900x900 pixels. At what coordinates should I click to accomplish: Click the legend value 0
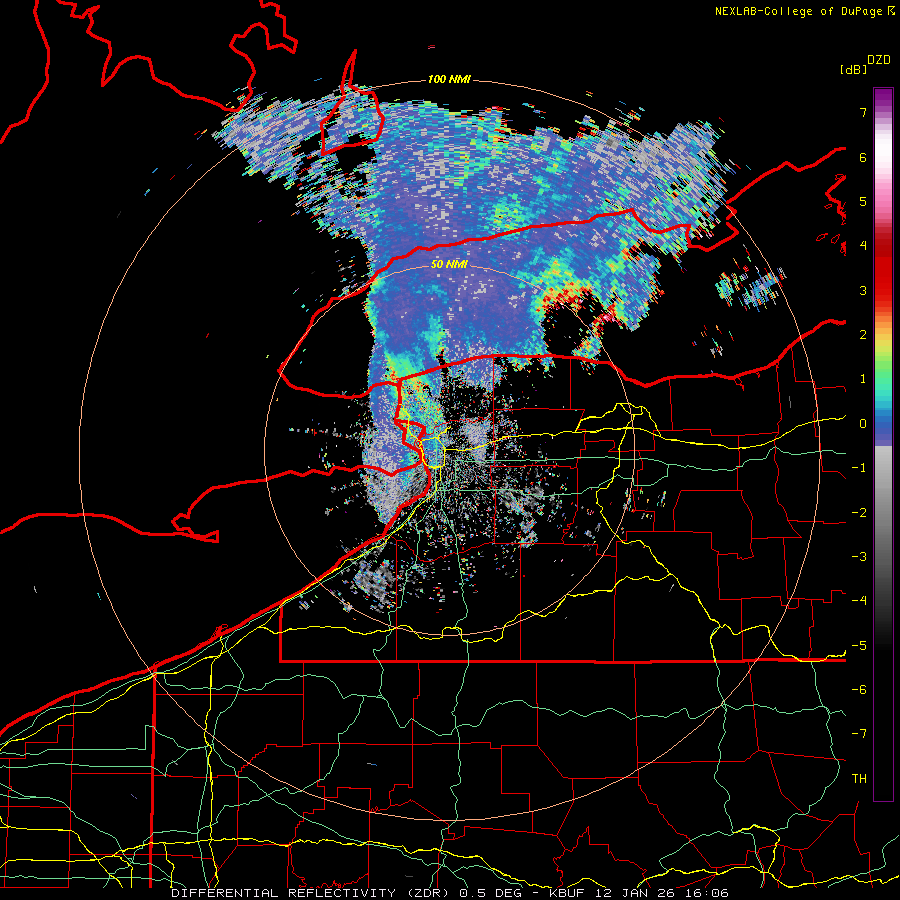pos(863,424)
